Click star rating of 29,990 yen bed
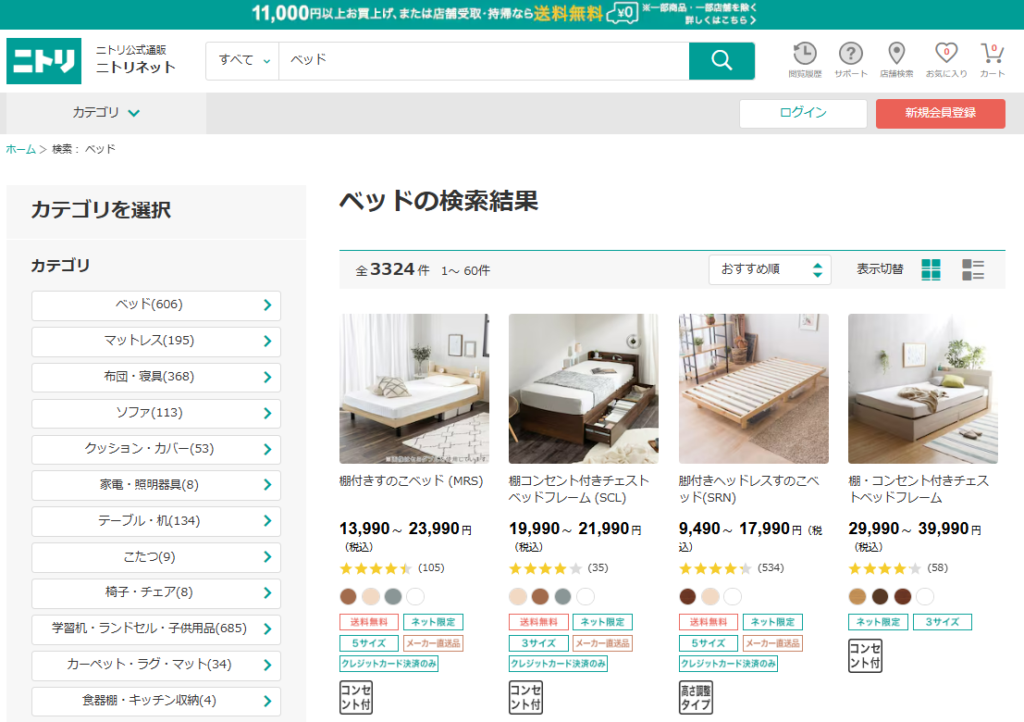The height and width of the screenshot is (722, 1024). click(885, 568)
